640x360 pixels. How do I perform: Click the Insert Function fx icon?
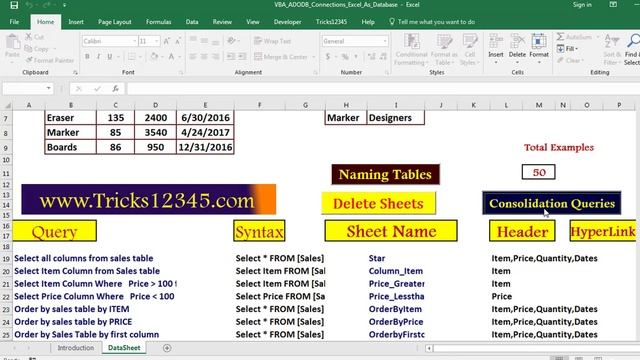(116, 89)
